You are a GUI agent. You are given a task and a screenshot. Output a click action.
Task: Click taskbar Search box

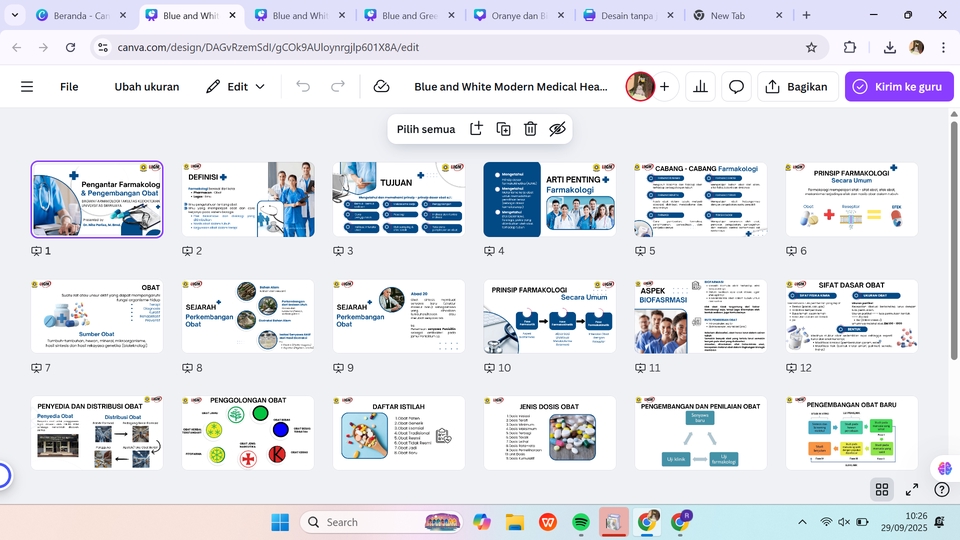[x=381, y=522]
